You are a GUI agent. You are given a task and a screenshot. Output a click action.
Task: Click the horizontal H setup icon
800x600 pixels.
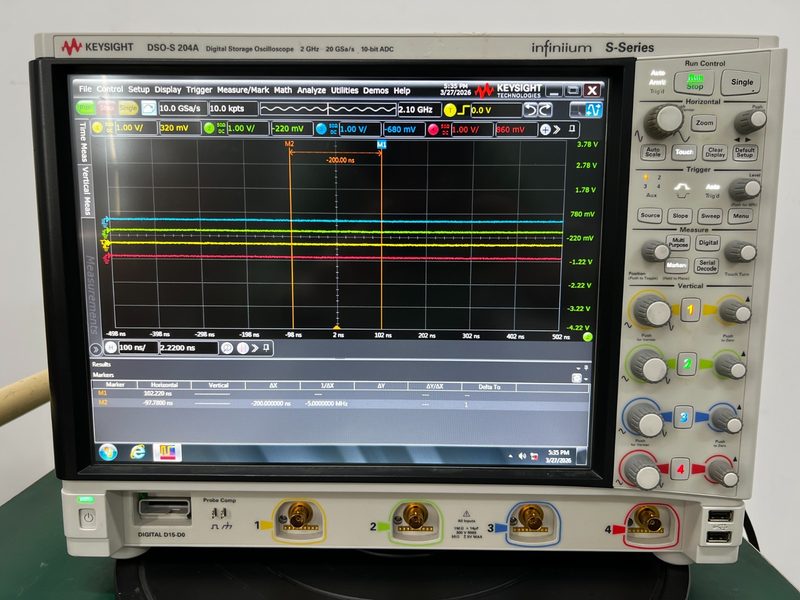[x=111, y=347]
